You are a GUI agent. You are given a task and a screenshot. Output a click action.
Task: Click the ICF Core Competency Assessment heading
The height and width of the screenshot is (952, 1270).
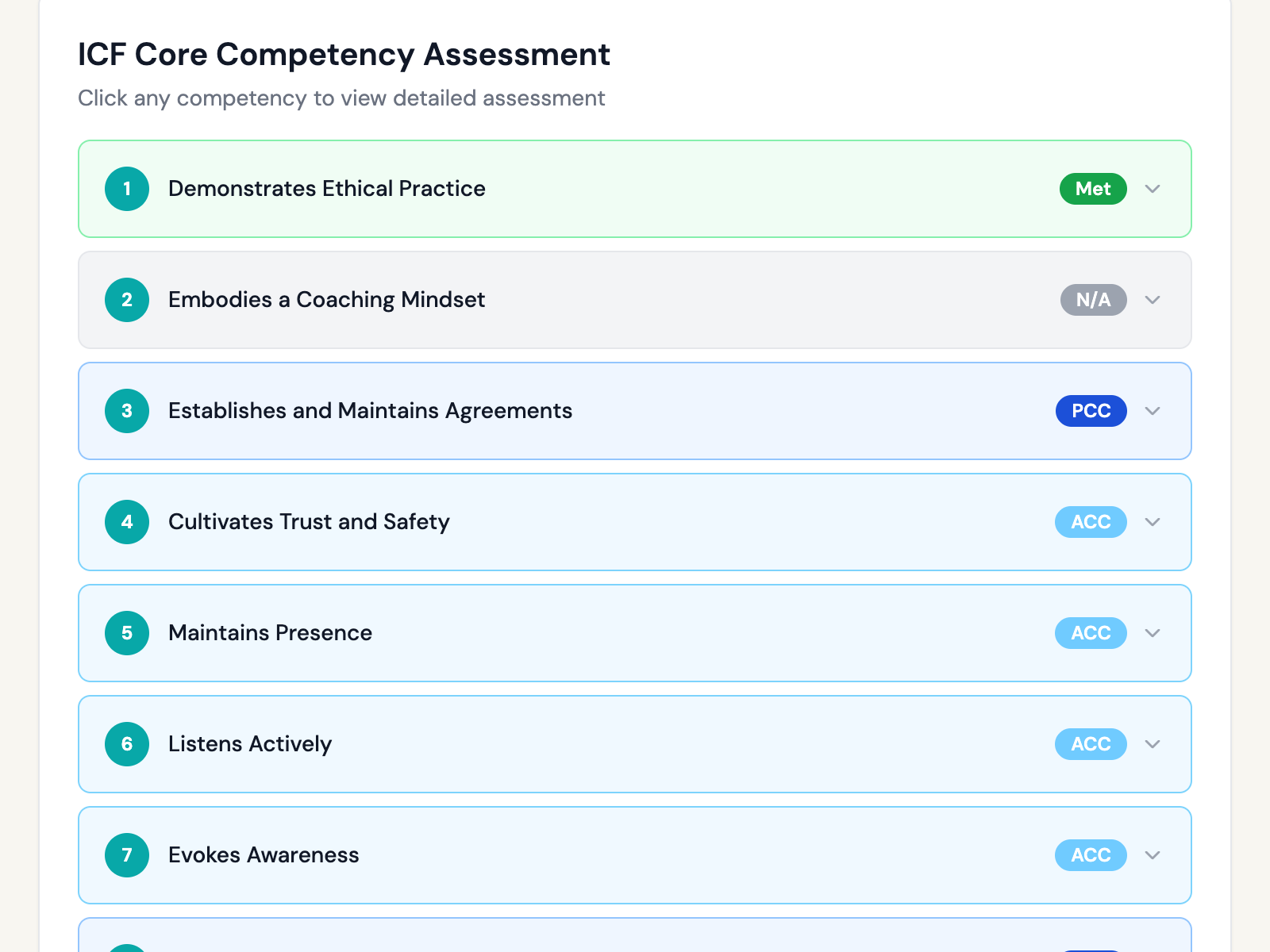coord(344,55)
